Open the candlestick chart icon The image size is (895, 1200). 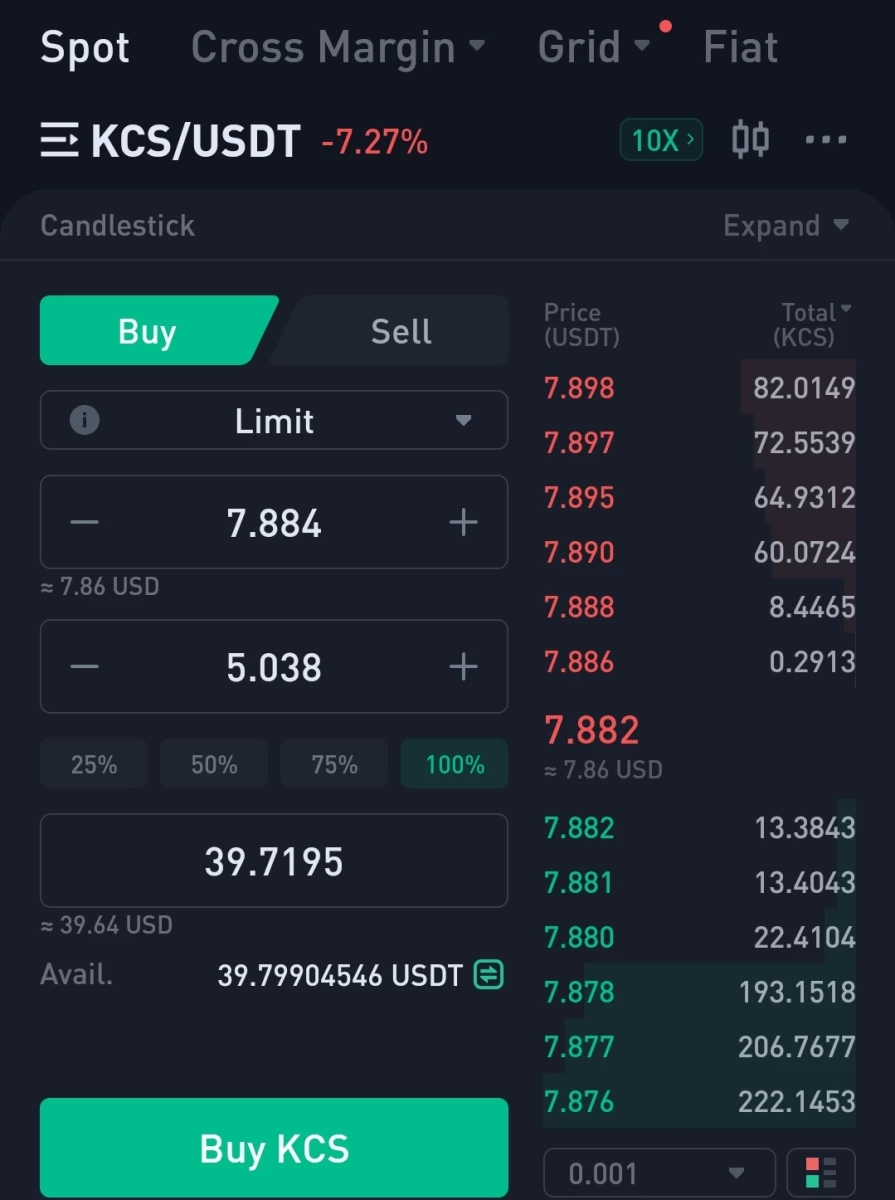point(750,140)
